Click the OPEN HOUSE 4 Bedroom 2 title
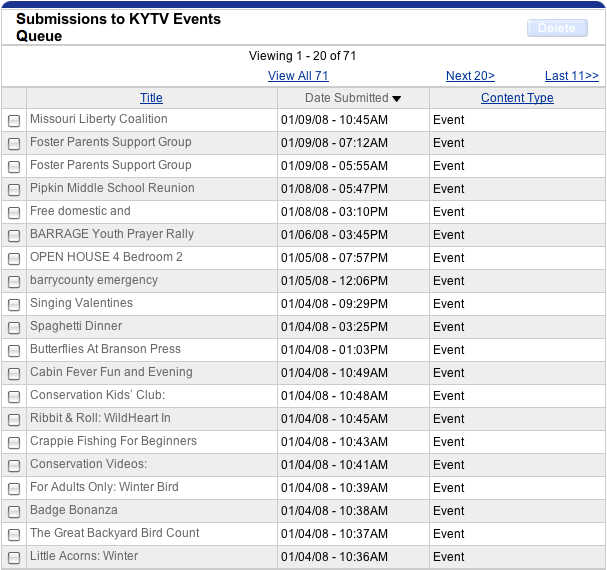 click(106, 257)
